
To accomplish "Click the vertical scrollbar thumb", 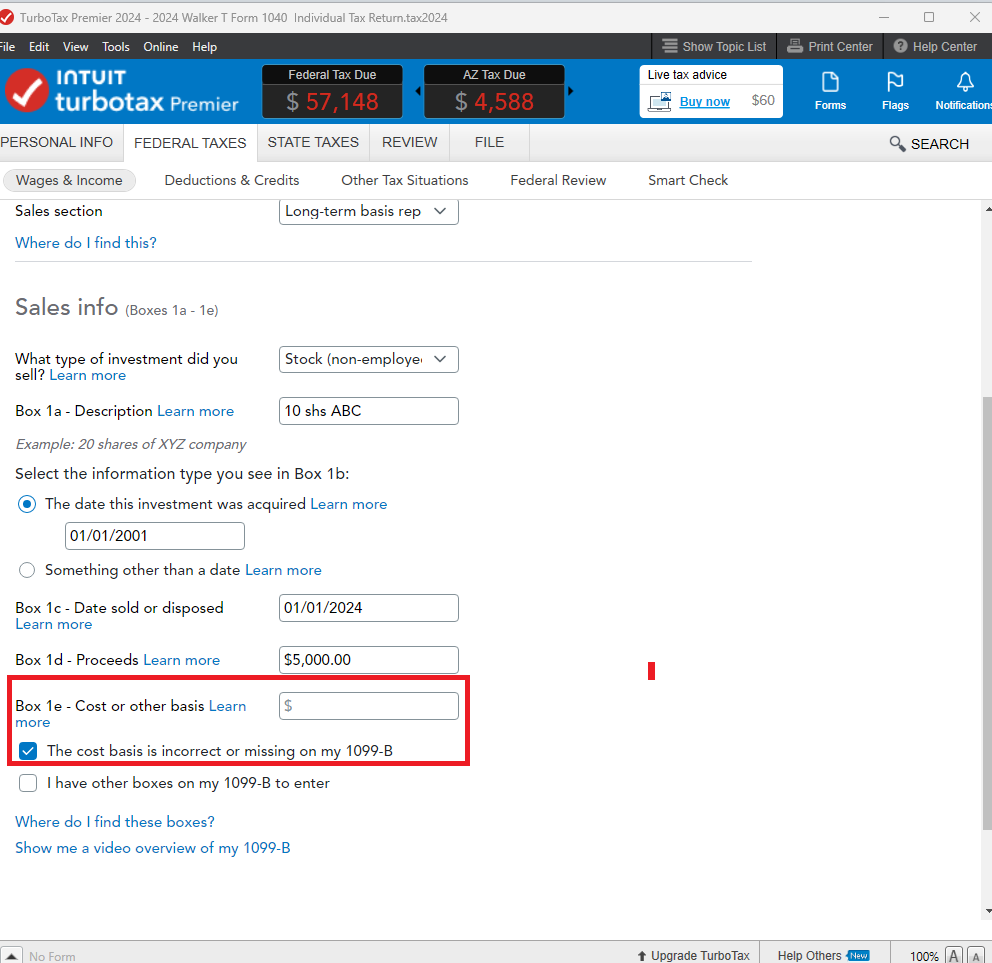I will (987, 612).
